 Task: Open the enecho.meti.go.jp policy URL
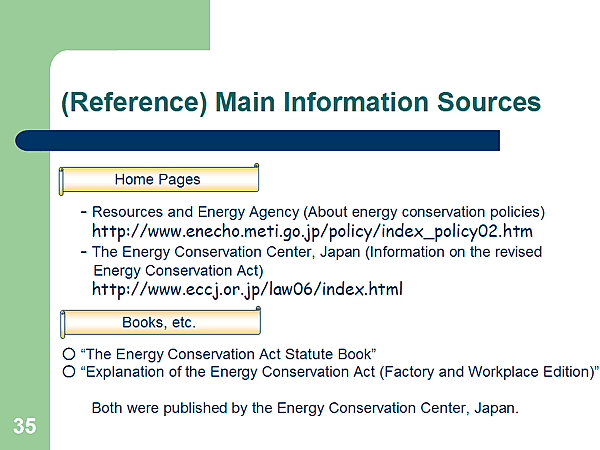312,232
